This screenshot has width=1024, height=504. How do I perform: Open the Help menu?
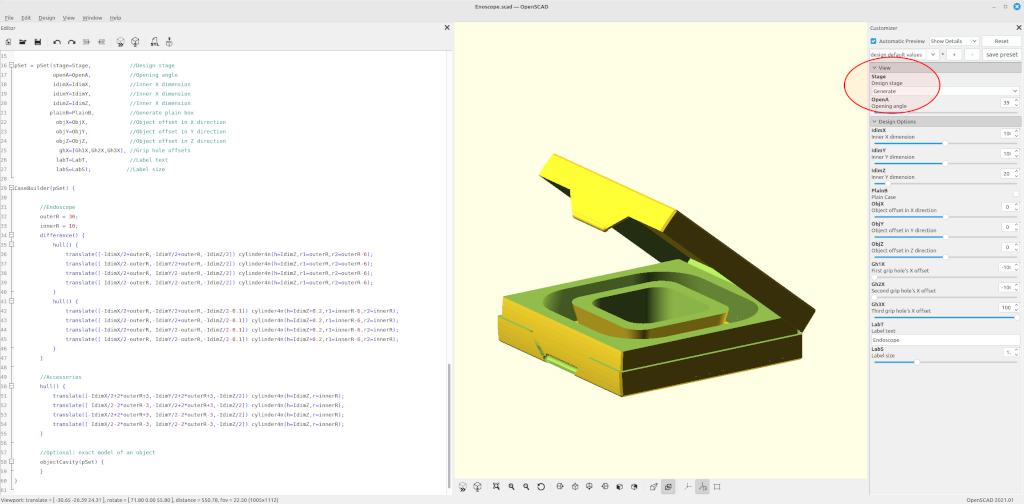[116, 18]
